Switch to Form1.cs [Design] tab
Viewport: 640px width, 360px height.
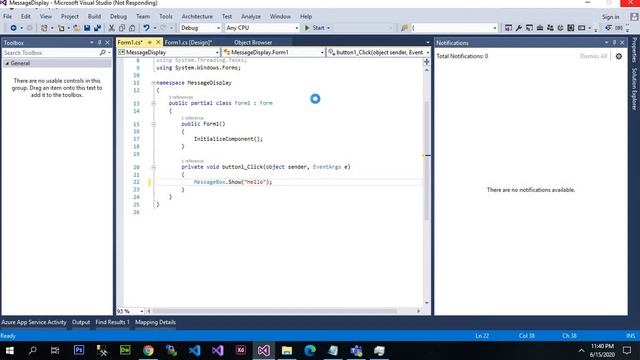tap(188, 42)
